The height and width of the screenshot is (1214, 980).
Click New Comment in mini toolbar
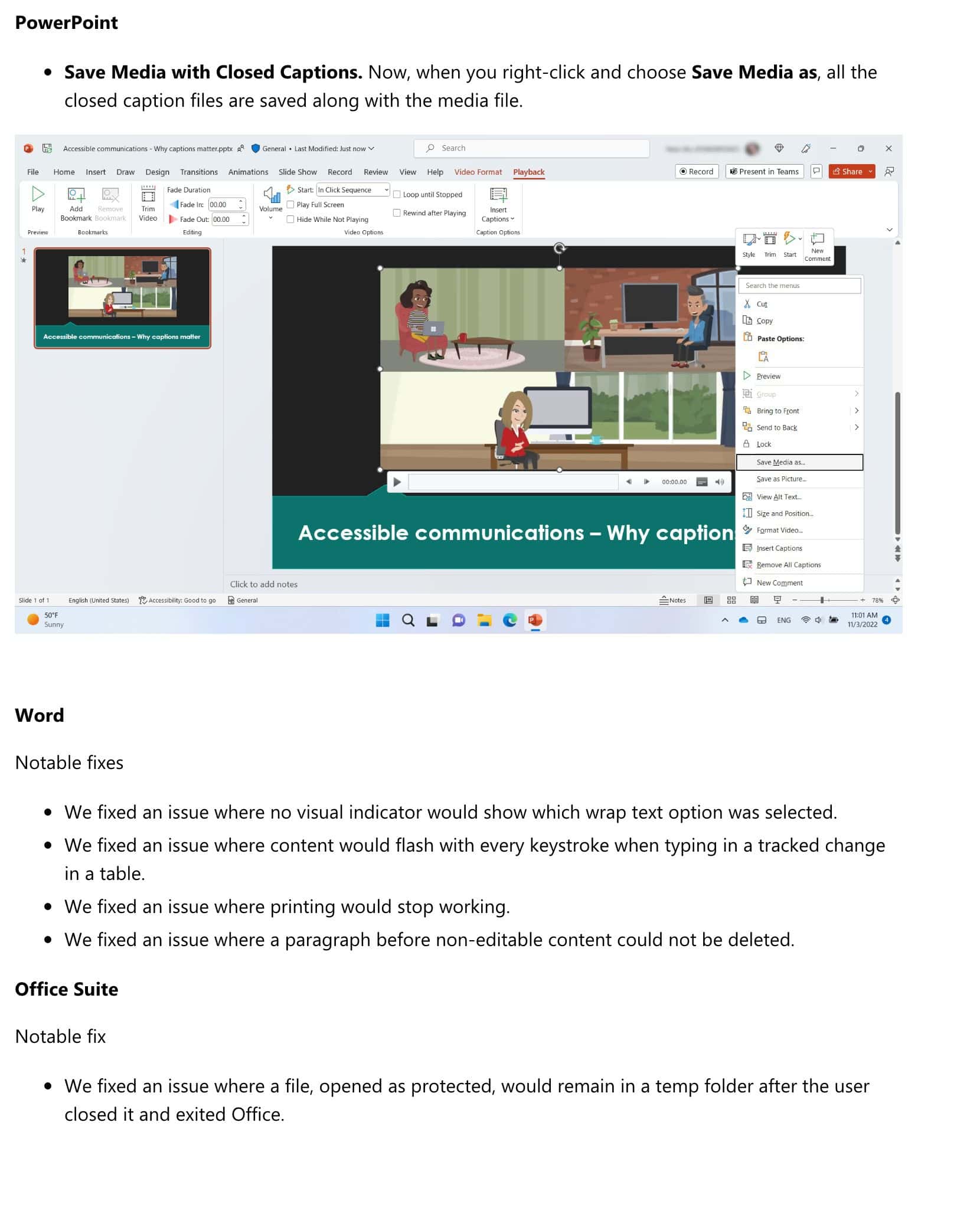(818, 247)
